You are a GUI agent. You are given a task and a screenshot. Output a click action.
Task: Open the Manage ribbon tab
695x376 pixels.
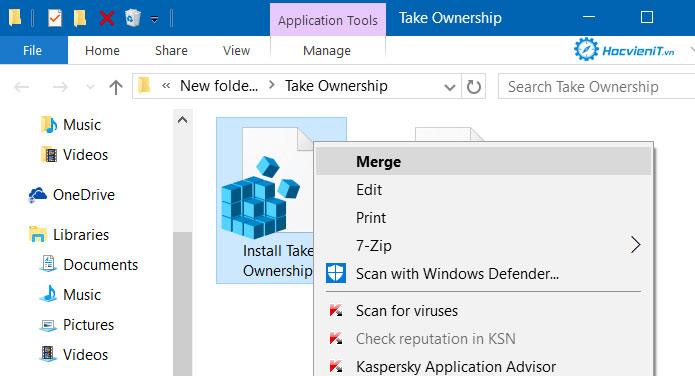[327, 51]
